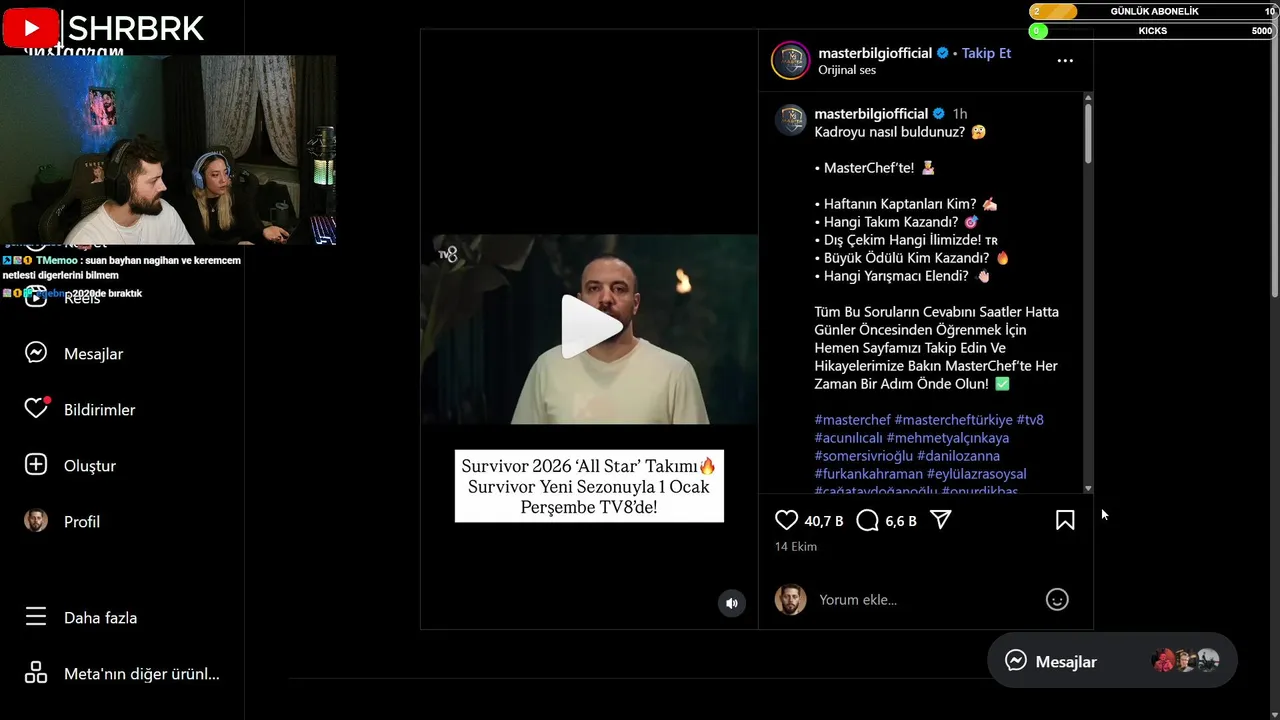Go to Profil in sidebar

tap(82, 522)
